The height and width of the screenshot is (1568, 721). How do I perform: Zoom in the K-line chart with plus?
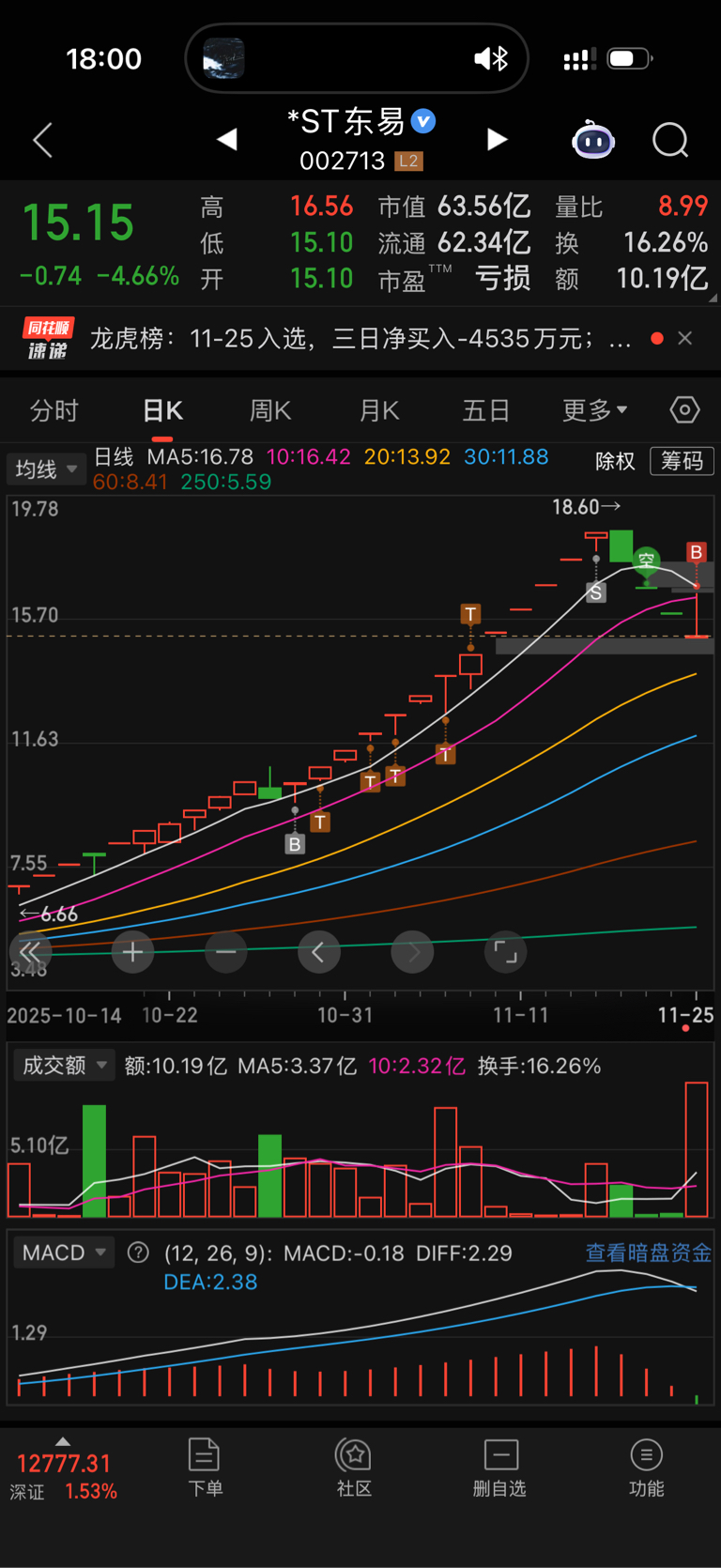(x=132, y=952)
